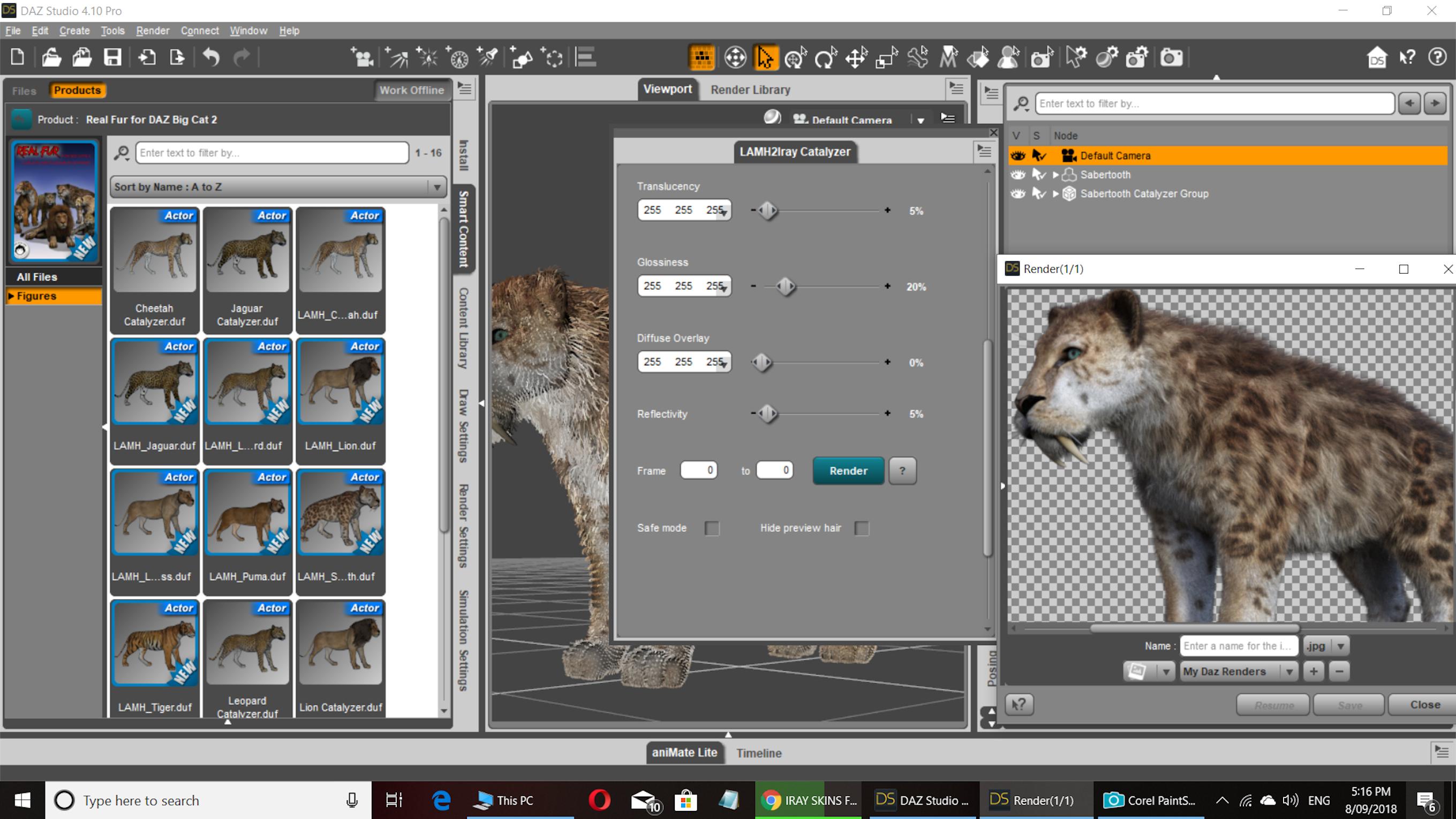
Task: Expand the Sabertooth Catalyzer Group node
Action: pos(1055,194)
